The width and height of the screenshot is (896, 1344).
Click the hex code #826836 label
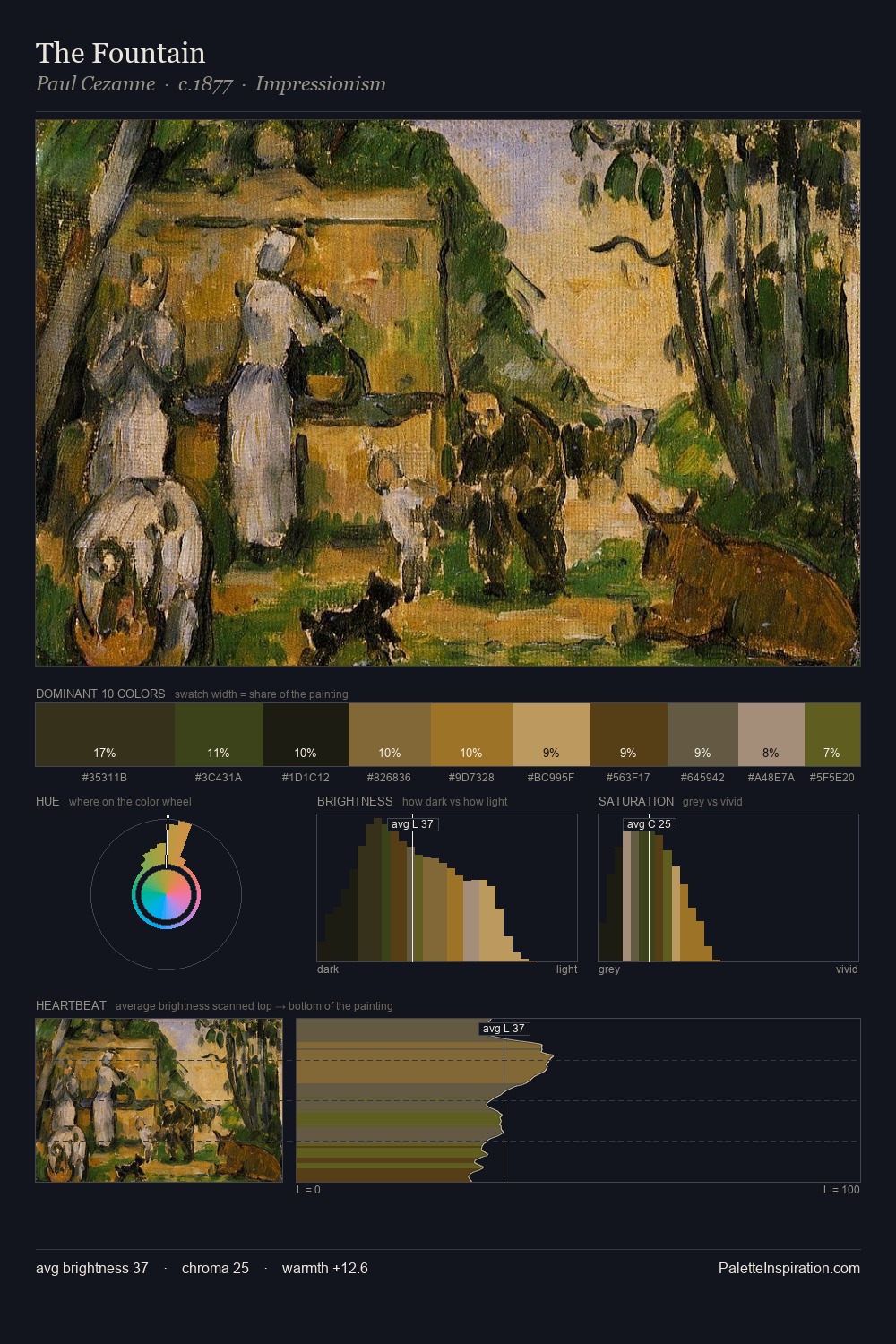coord(389,778)
